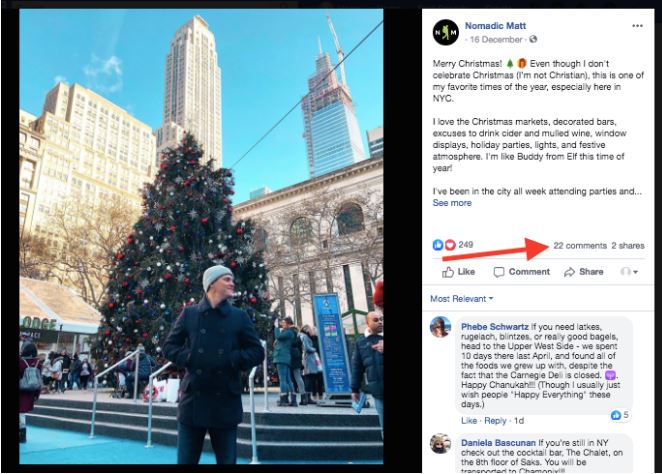Image resolution: width=662 pixels, height=474 pixels.
Task: Open Phebe Schwartz commenter name
Action: [494, 327]
